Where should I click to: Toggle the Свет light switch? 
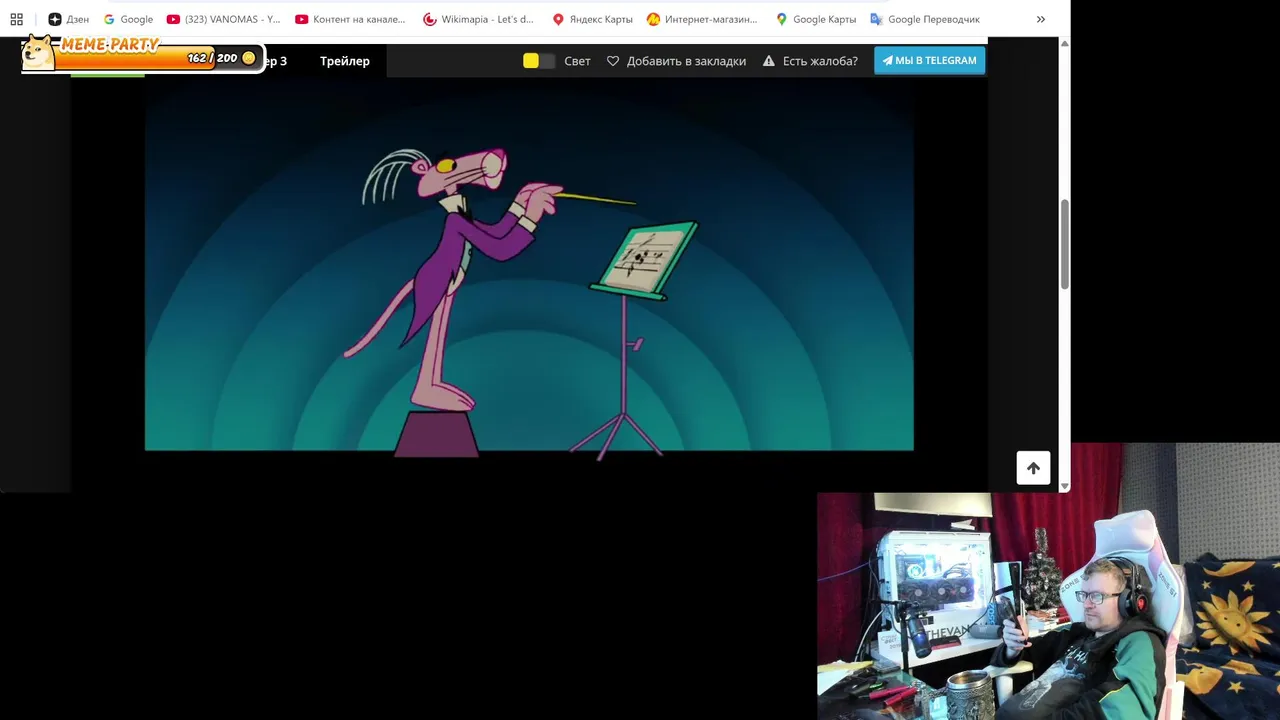pos(539,61)
